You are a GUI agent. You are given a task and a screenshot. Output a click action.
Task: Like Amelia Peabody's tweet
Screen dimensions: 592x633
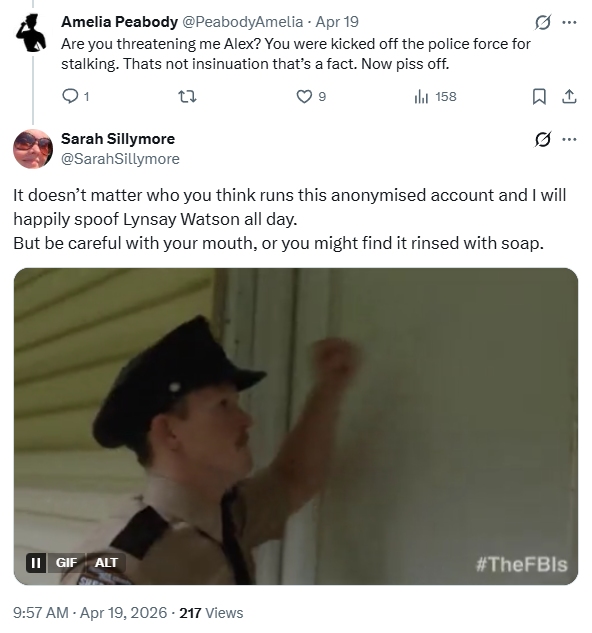click(311, 96)
